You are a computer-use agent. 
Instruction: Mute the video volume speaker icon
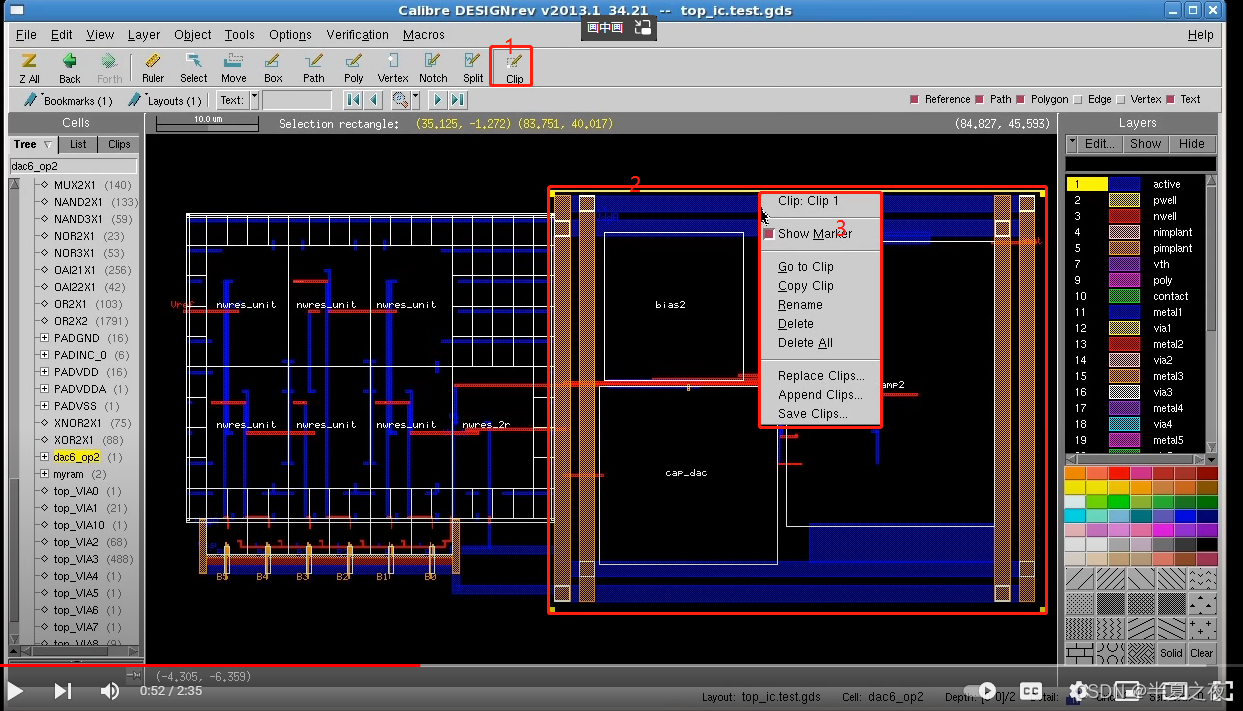[x=110, y=690]
